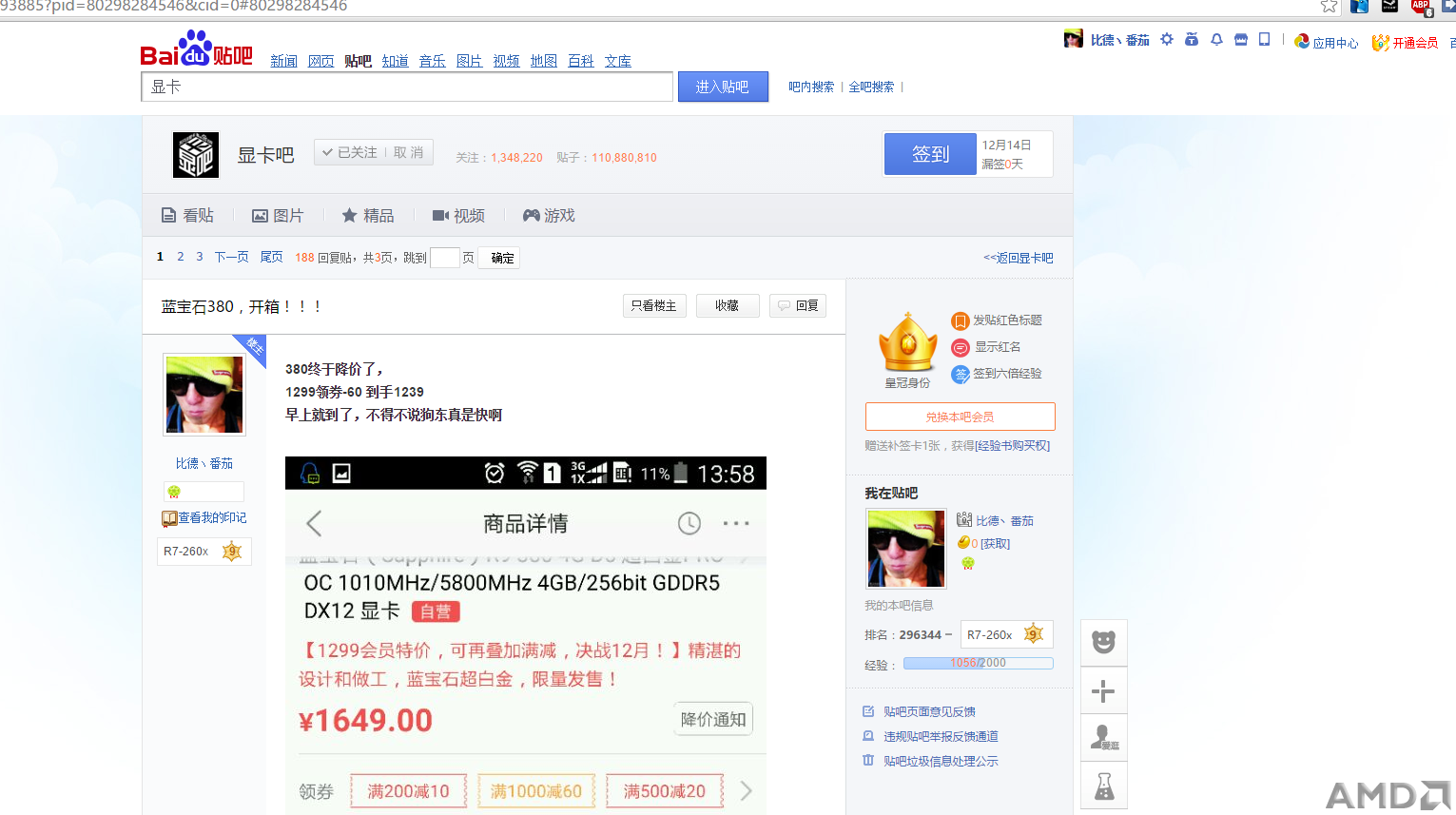Click the R7-260x level badge under poster

point(204,552)
